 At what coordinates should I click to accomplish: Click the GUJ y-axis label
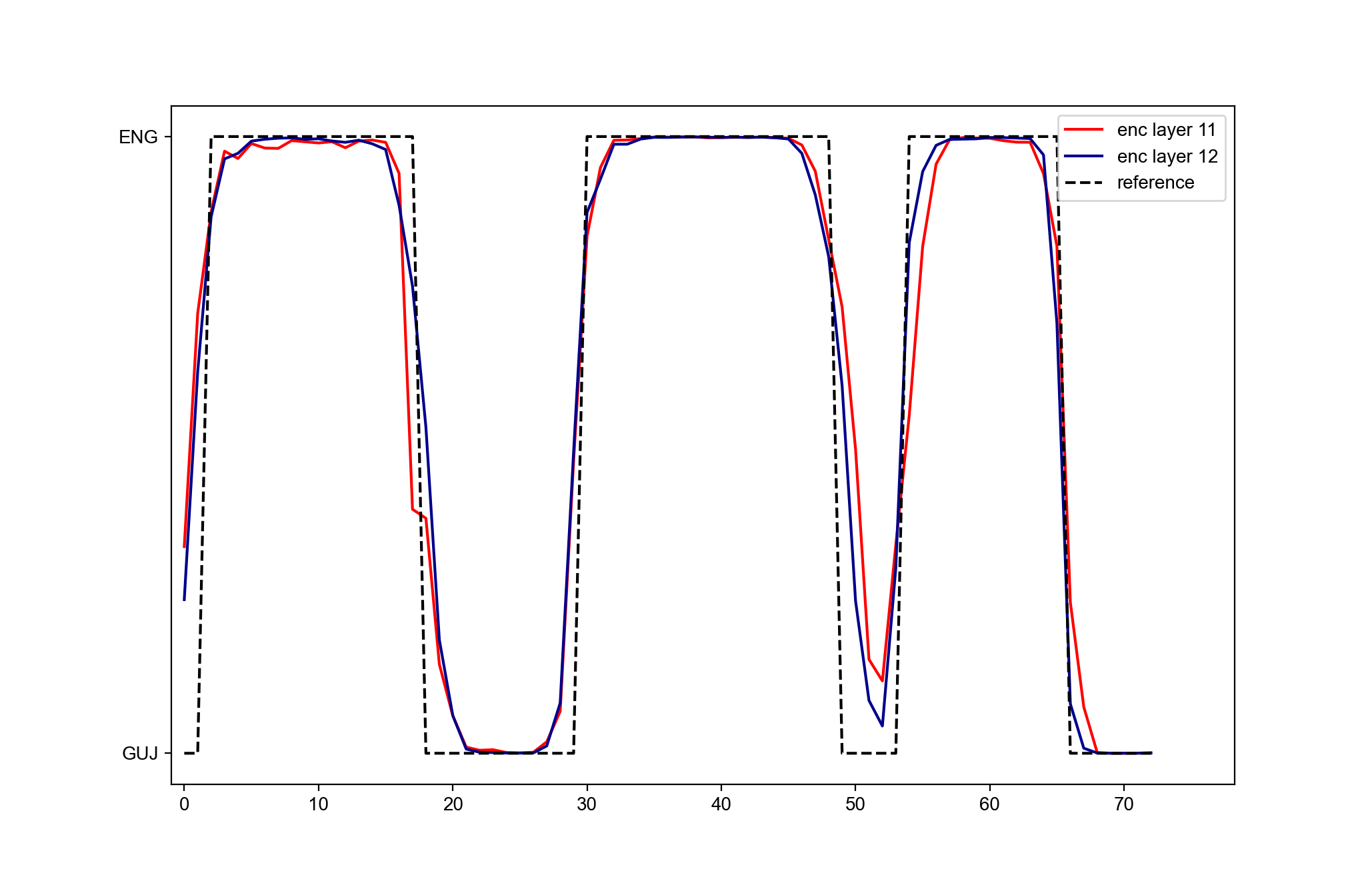point(140,754)
